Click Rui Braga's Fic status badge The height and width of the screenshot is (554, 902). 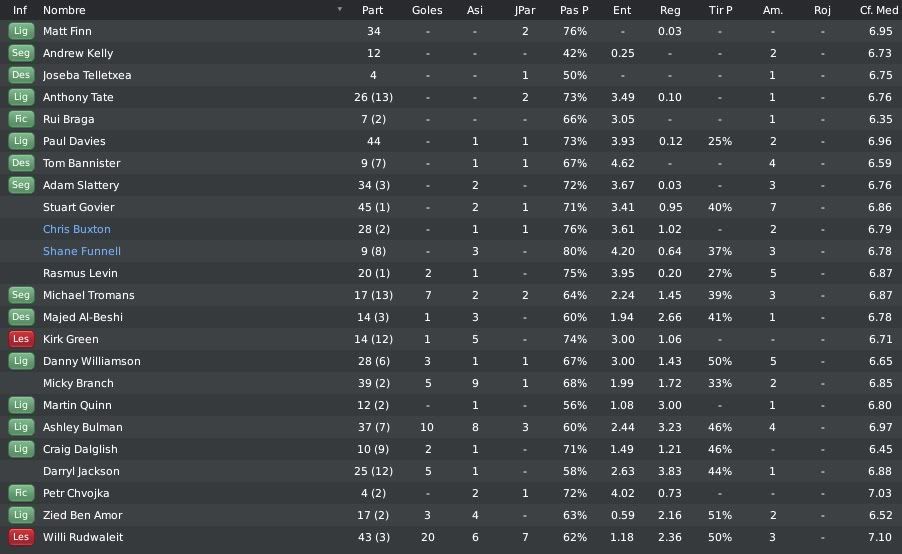click(21, 119)
